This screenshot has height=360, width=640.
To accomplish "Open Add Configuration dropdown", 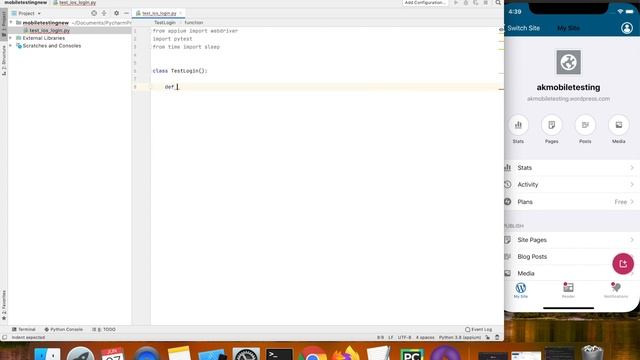I will (x=425, y=2).
